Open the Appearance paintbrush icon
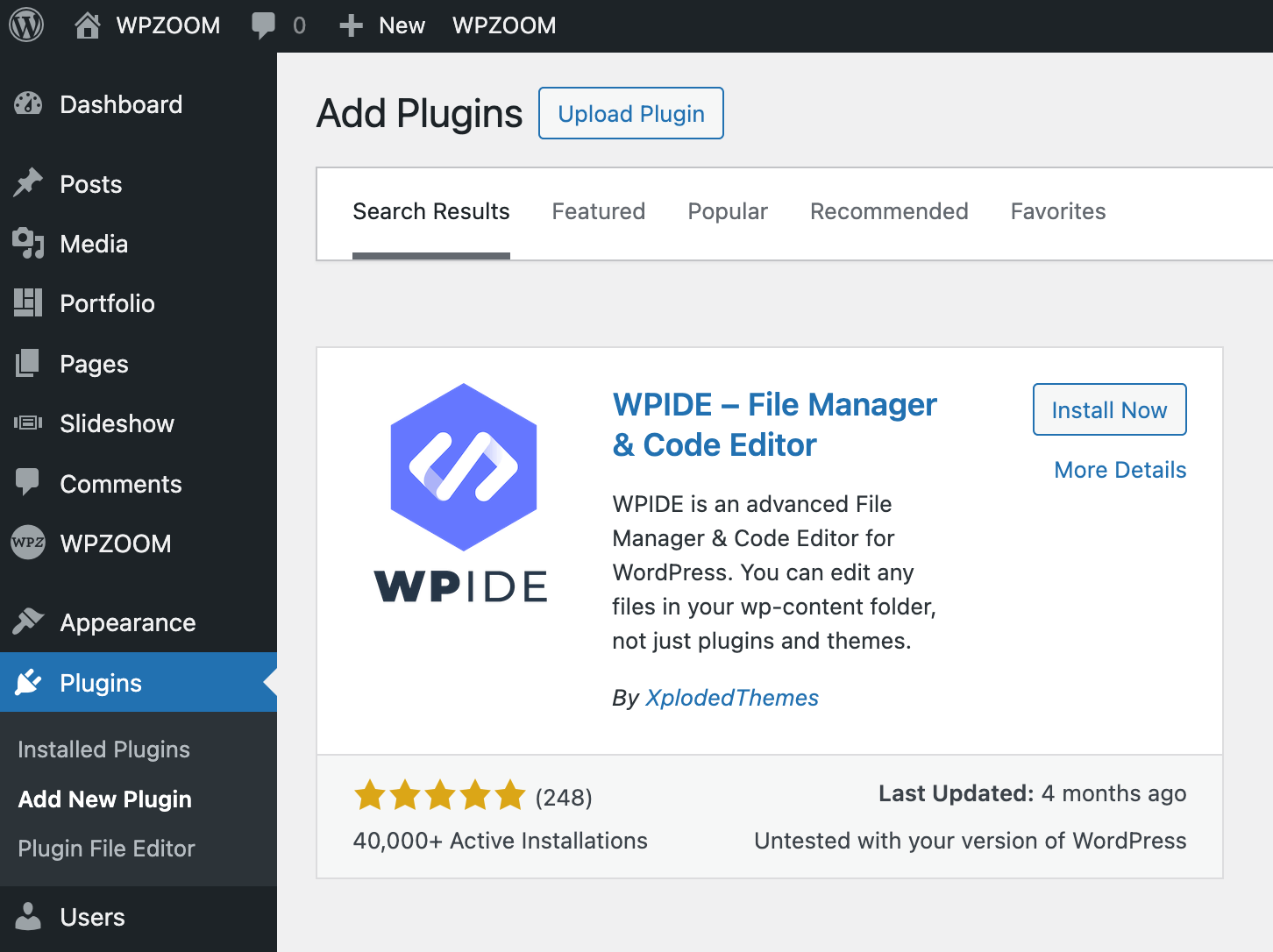This screenshot has width=1273, height=952. pos(29,622)
